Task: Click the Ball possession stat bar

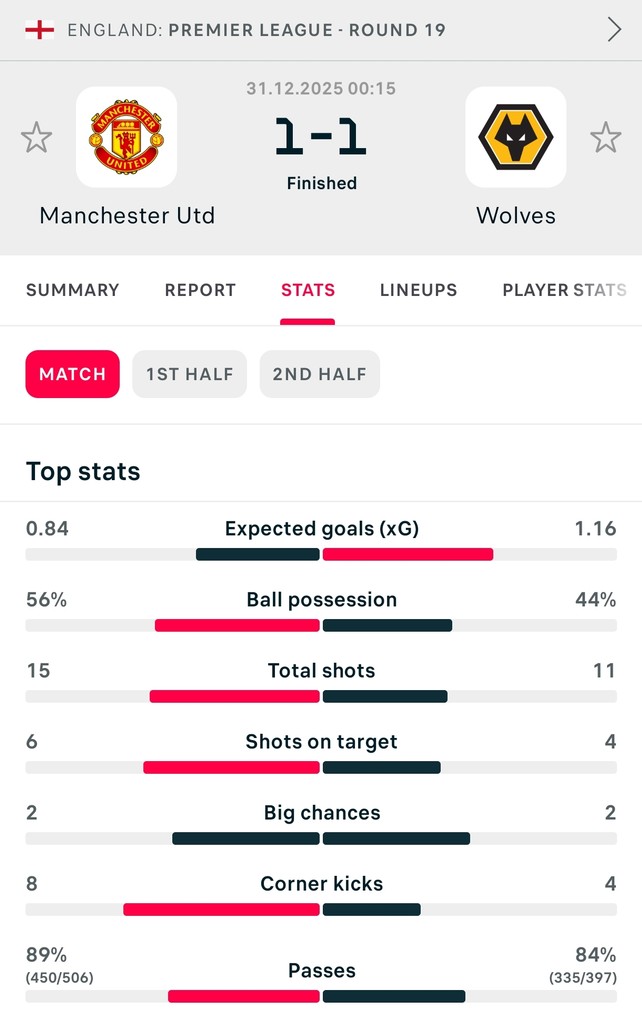Action: [321, 625]
